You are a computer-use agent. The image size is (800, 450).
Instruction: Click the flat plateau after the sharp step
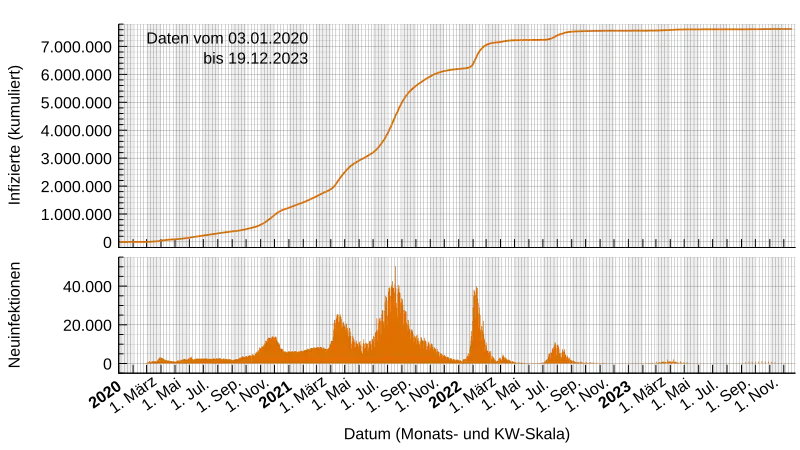tap(520, 40)
